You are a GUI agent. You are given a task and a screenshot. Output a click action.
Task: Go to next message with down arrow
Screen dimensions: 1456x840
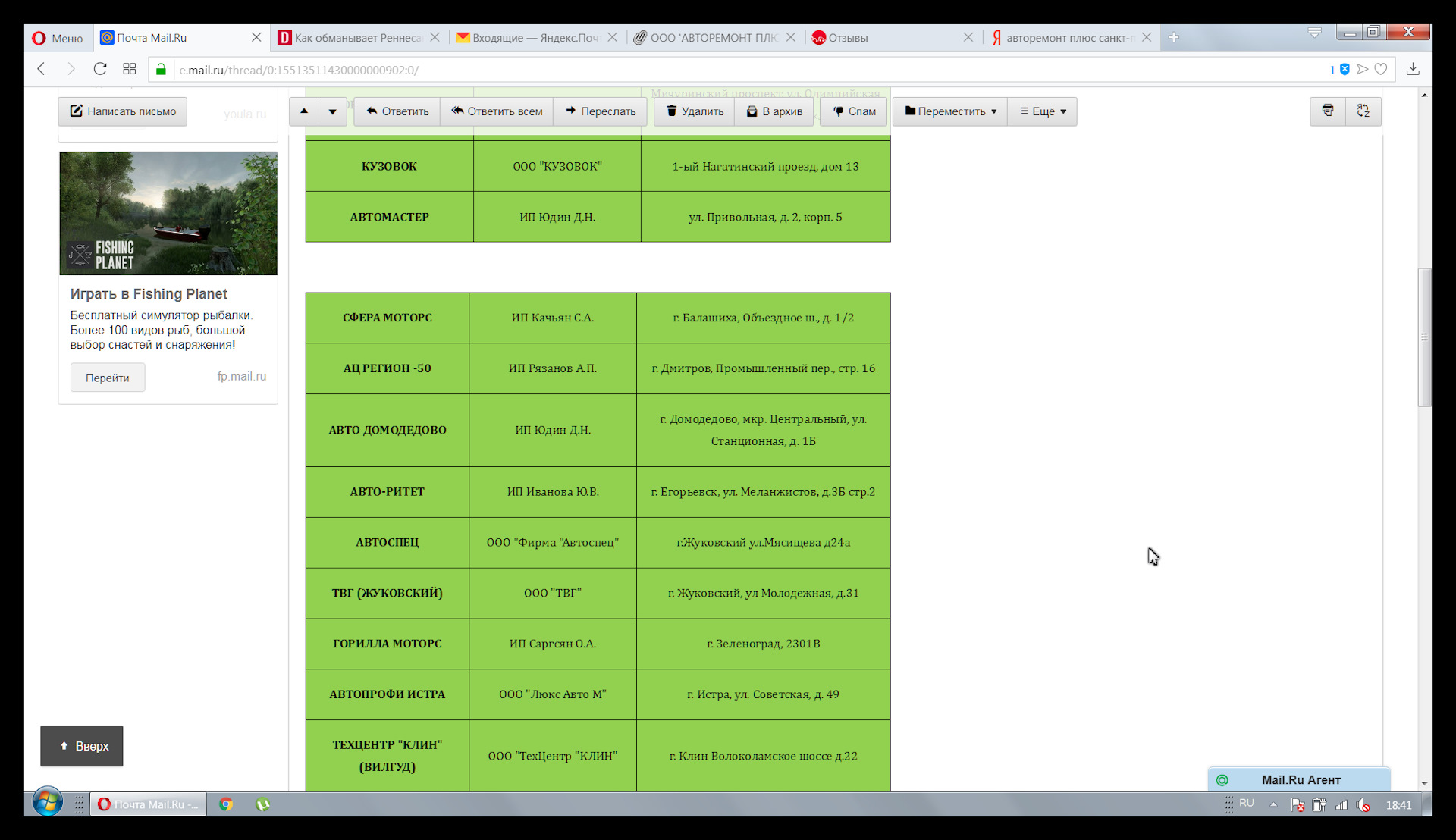(333, 111)
